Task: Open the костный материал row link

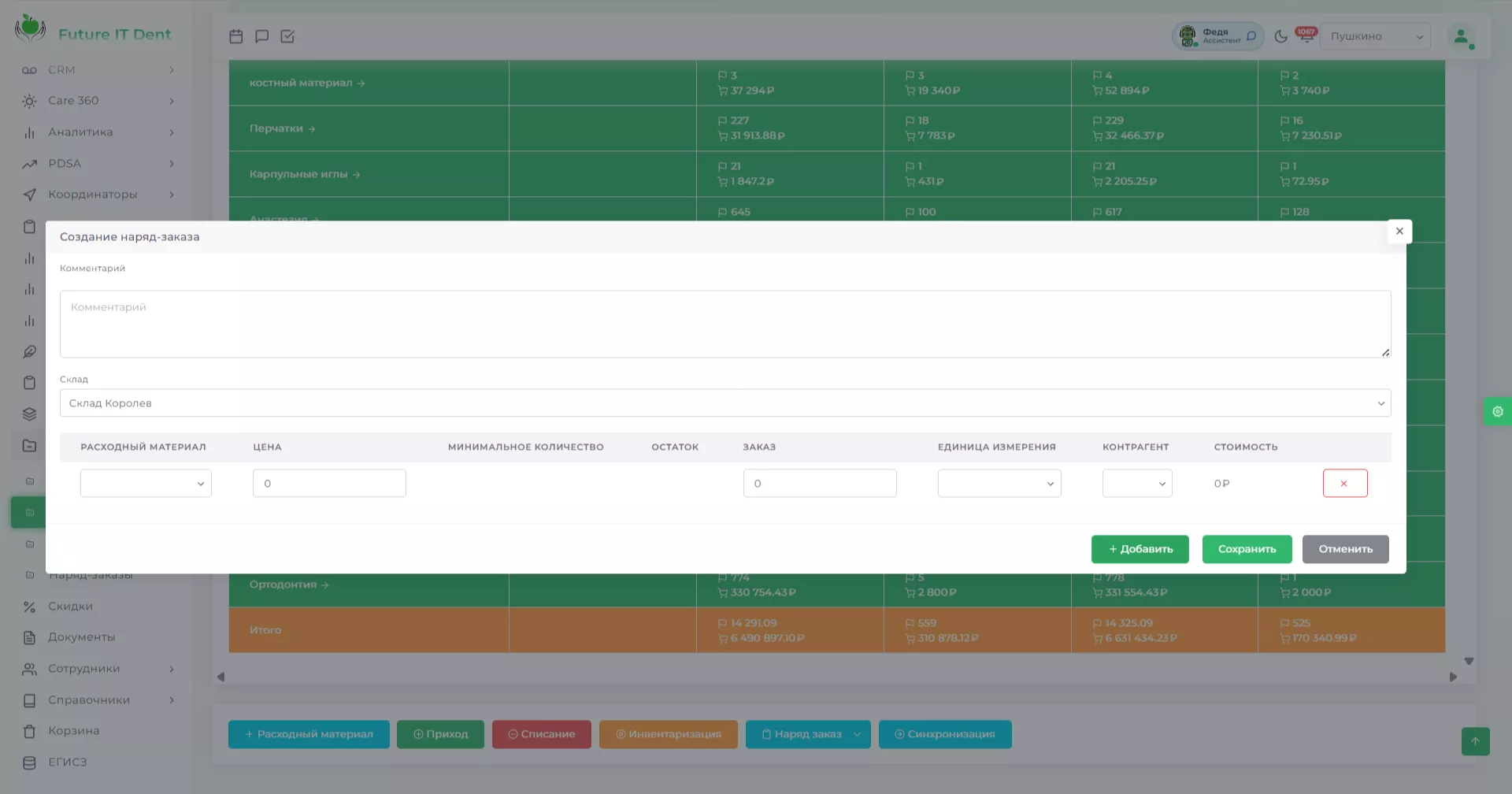Action: coord(307,83)
